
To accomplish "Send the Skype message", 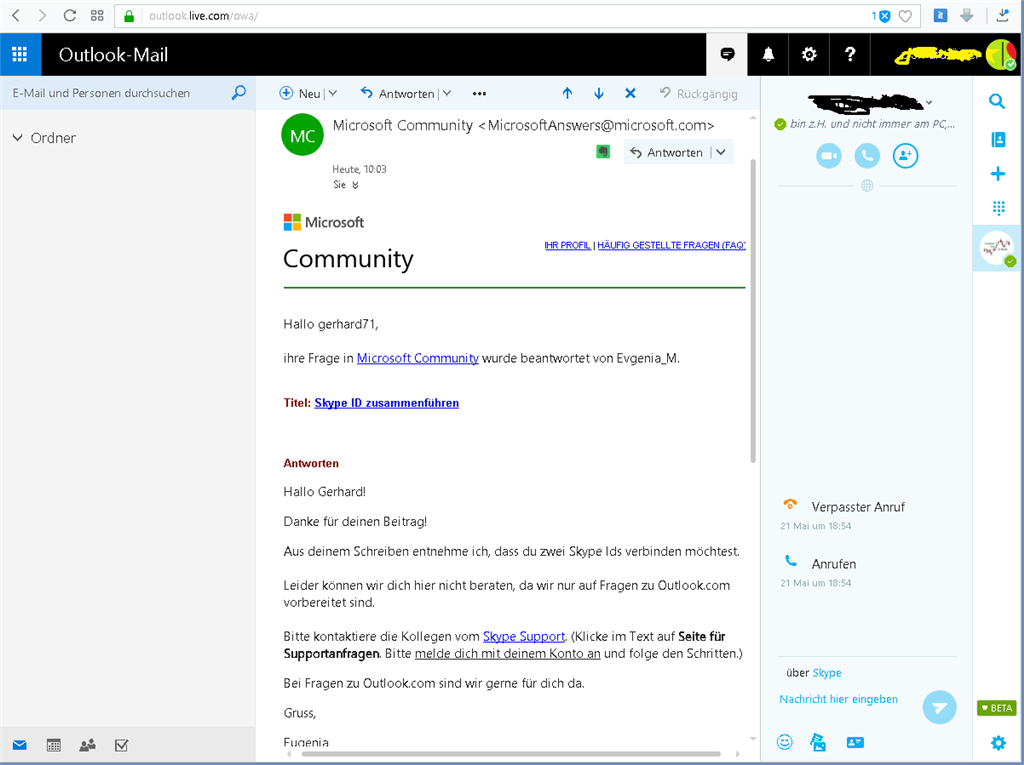I will click(939, 707).
